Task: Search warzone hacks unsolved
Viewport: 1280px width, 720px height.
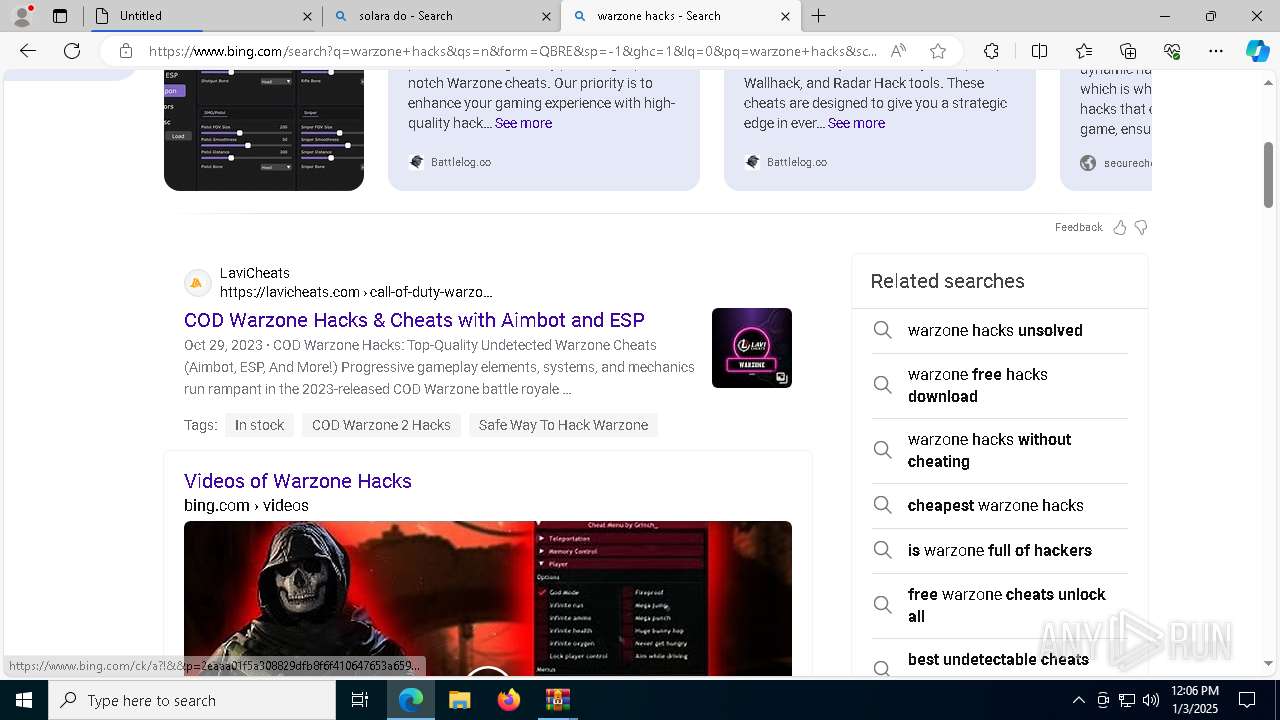Action: [x=995, y=330]
